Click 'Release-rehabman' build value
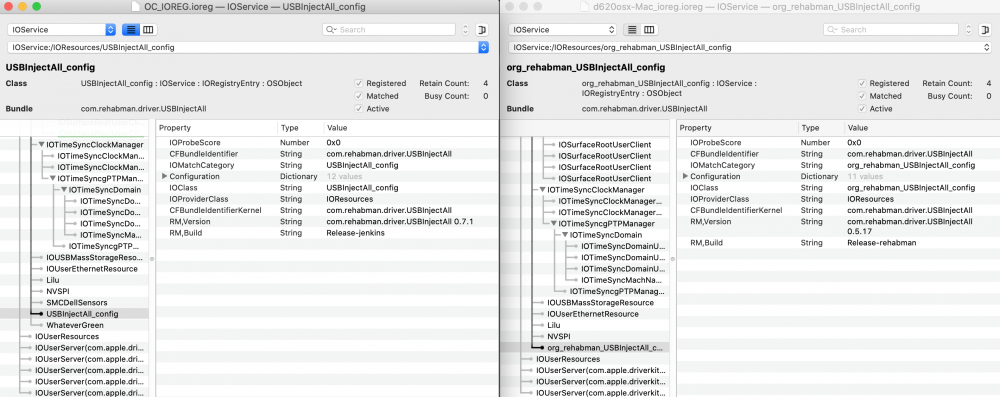The width and height of the screenshot is (1000, 397). point(881,243)
